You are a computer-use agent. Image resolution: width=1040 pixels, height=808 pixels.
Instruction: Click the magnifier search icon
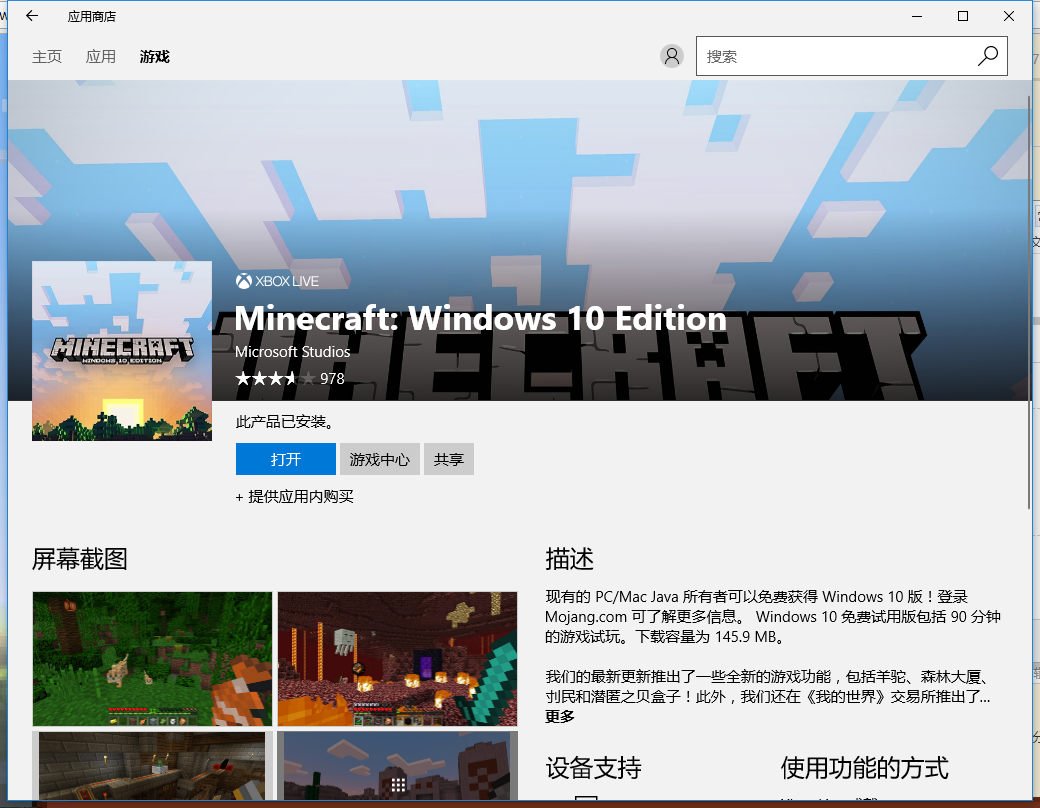click(x=988, y=56)
